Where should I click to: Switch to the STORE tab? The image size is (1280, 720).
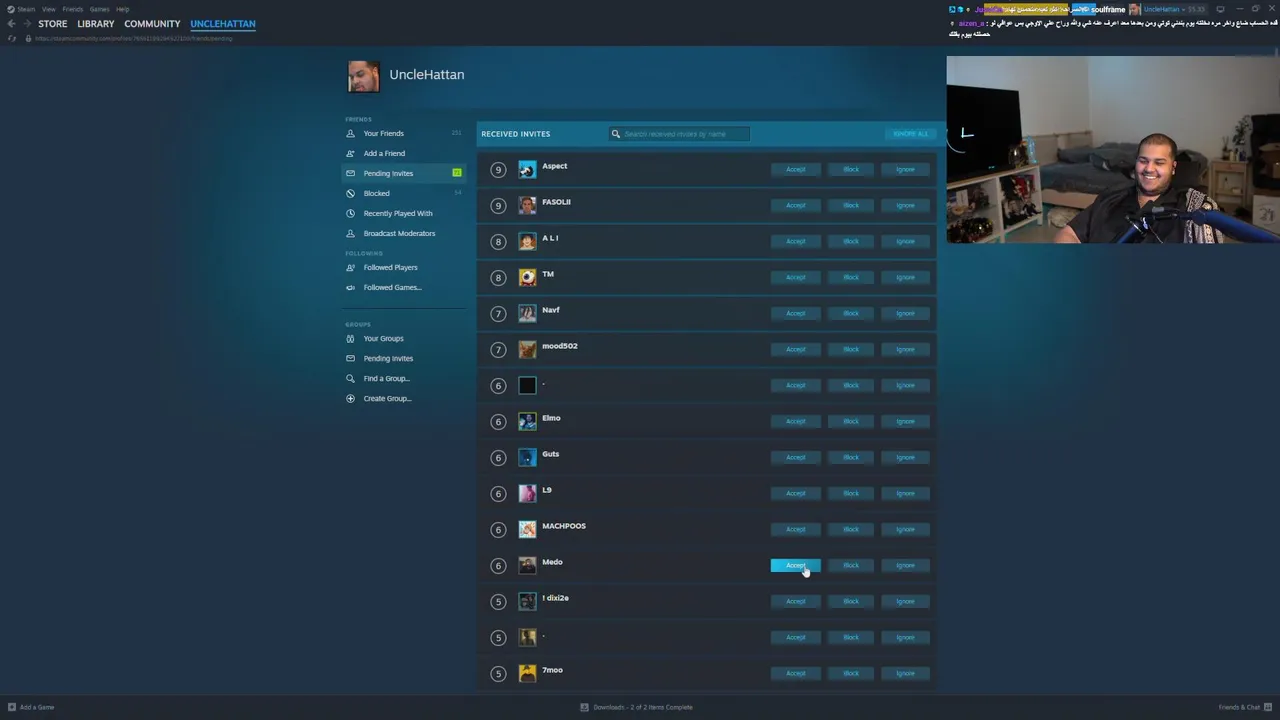point(53,23)
